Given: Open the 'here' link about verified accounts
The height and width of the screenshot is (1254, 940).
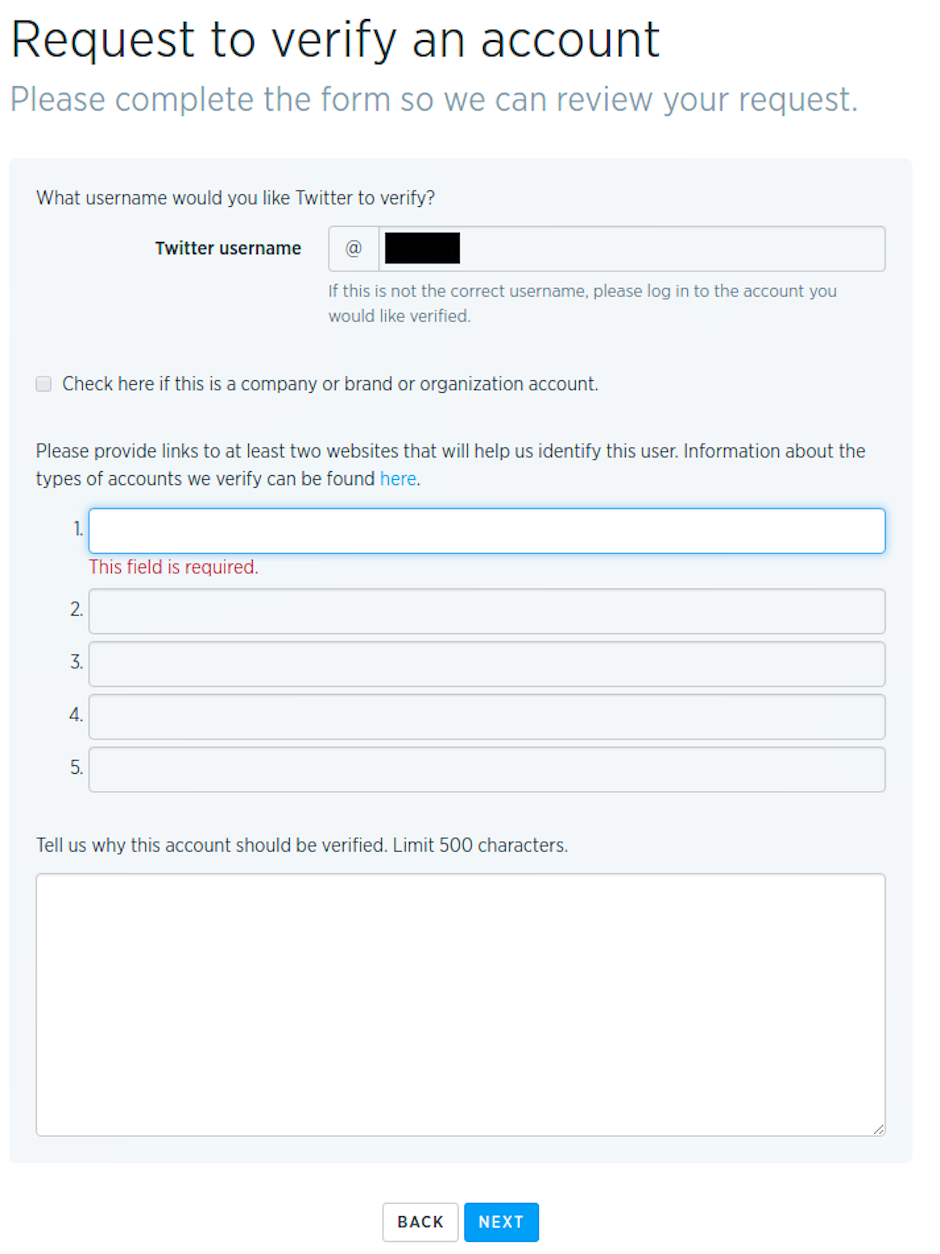Looking at the screenshot, I should 397,479.
